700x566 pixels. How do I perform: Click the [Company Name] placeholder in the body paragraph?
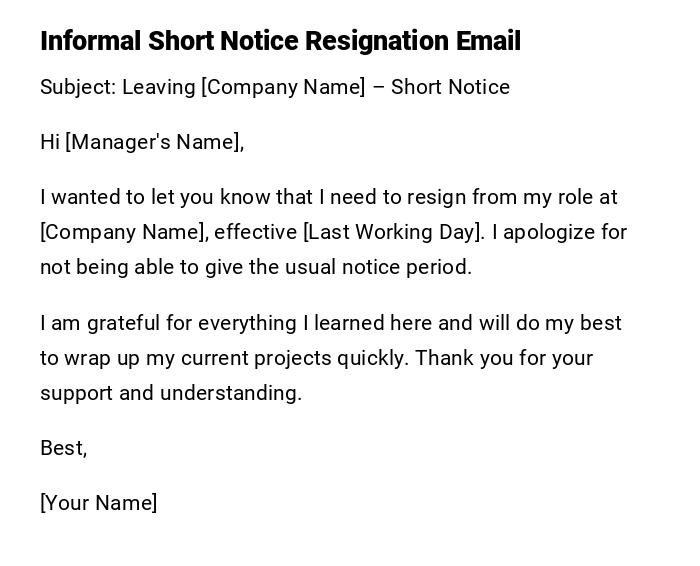point(124,232)
